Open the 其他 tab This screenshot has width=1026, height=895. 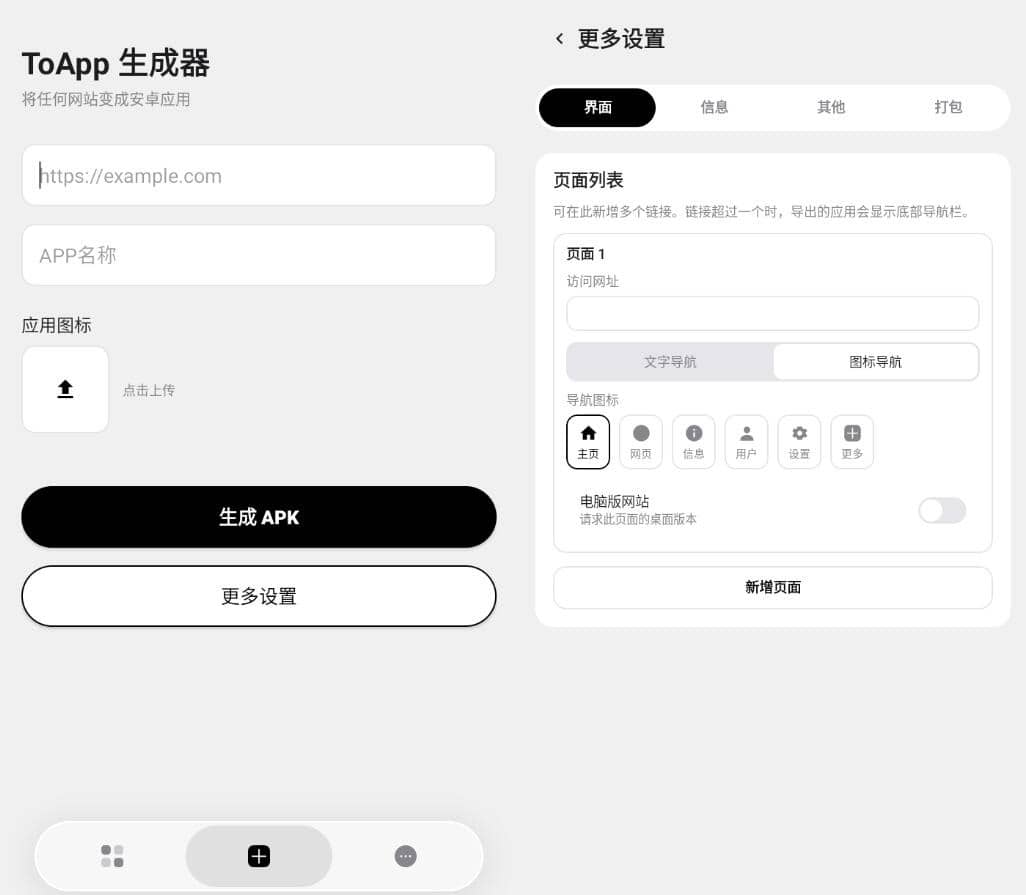tap(831, 108)
